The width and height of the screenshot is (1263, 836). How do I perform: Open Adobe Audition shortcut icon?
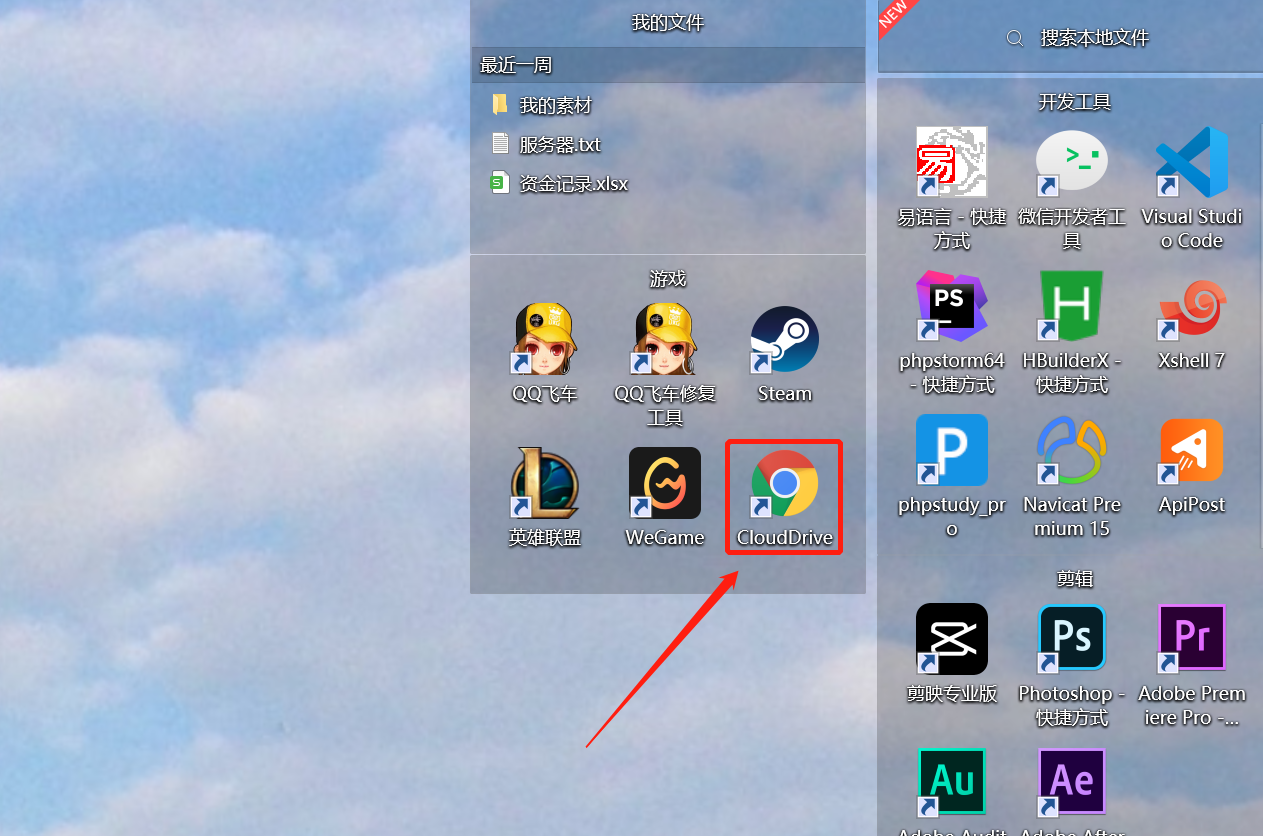(x=952, y=783)
